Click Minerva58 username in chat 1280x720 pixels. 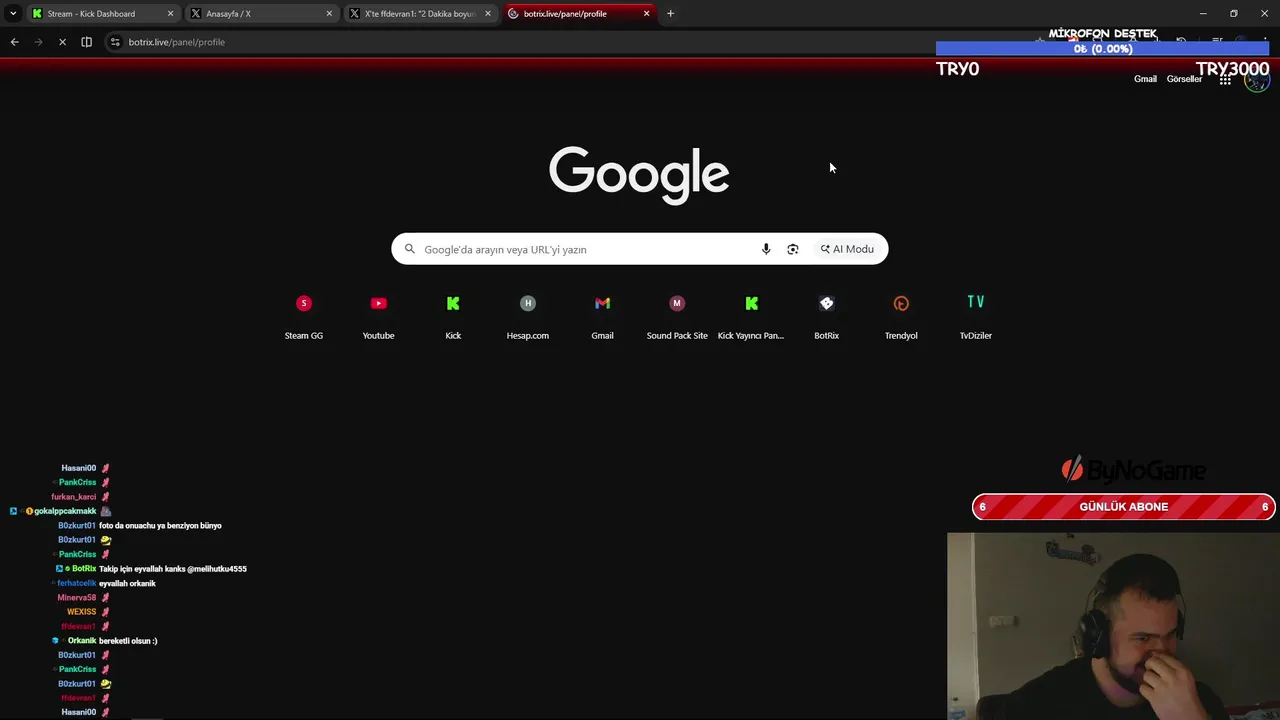77,598
